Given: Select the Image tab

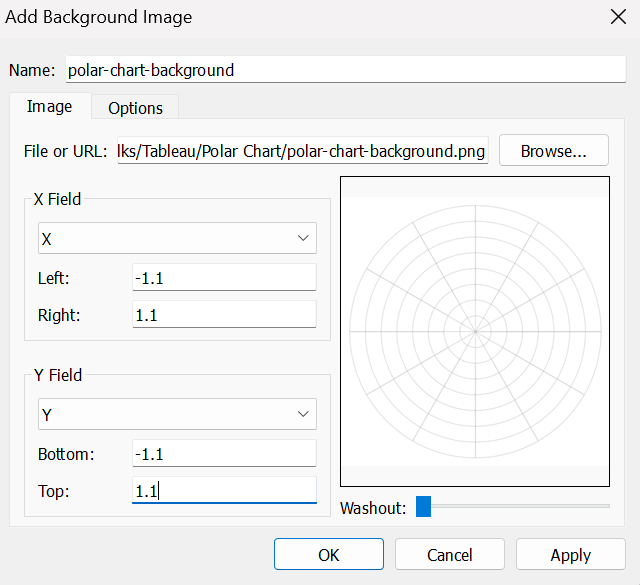Looking at the screenshot, I should [x=50, y=107].
